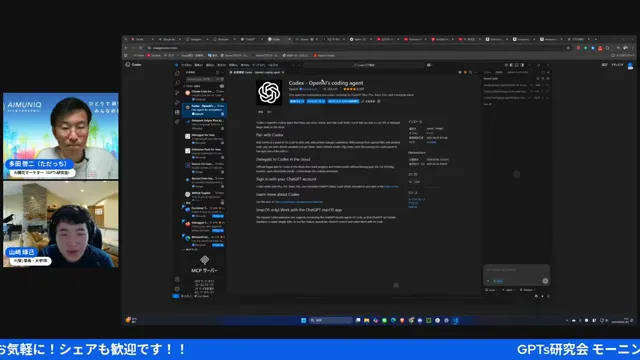Screen dimensions: 640x360
Task: Toggle primary side bar layout icon
Action: (511, 65)
